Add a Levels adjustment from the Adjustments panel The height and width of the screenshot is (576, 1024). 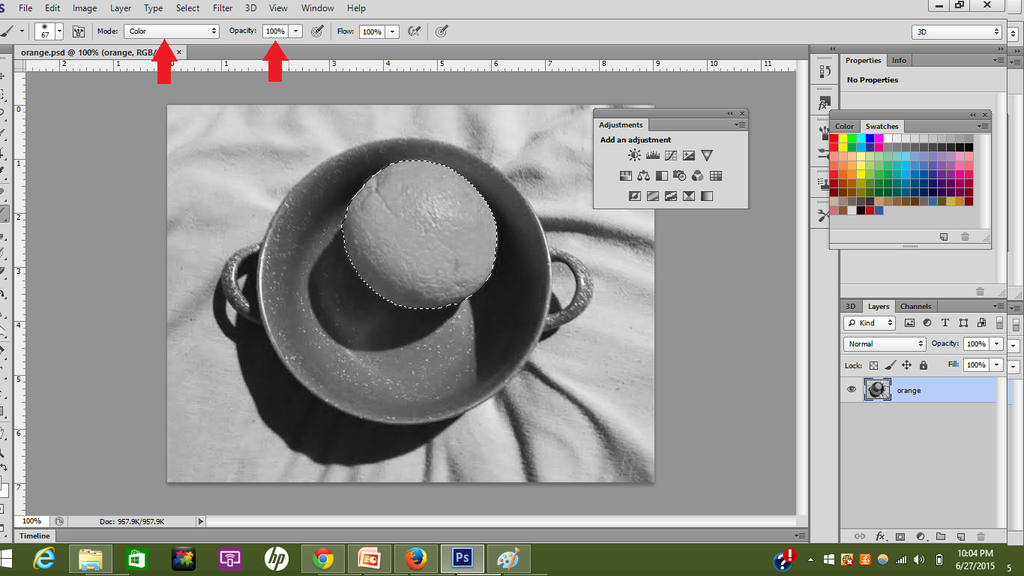pos(652,155)
